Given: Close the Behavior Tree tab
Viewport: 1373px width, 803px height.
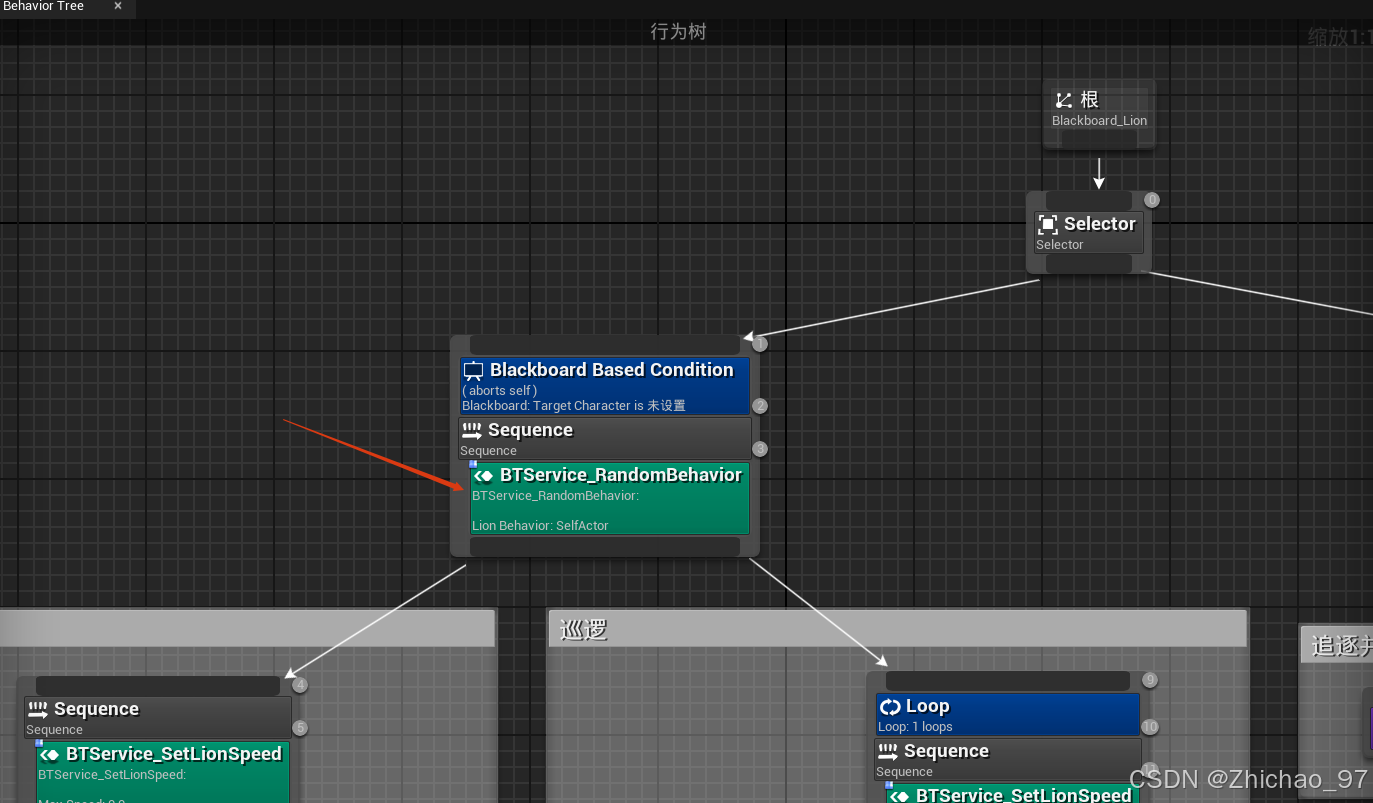Looking at the screenshot, I should (x=118, y=6).
